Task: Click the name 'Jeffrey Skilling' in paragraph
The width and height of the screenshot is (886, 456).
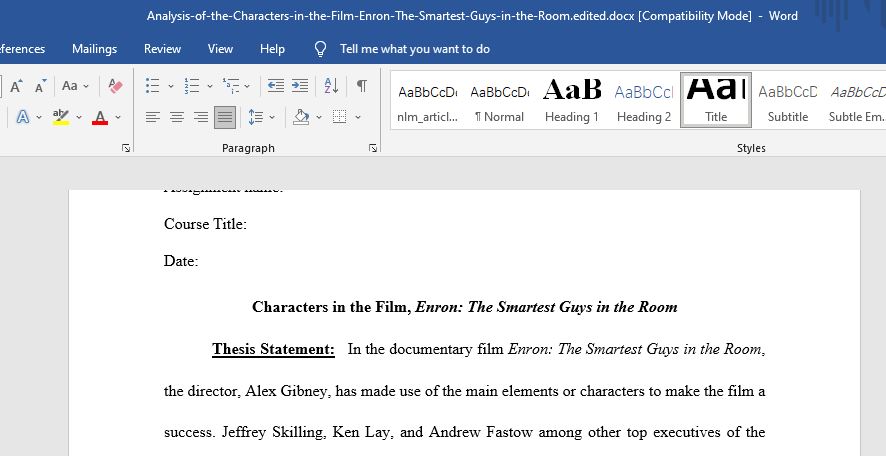Action: coord(272,433)
